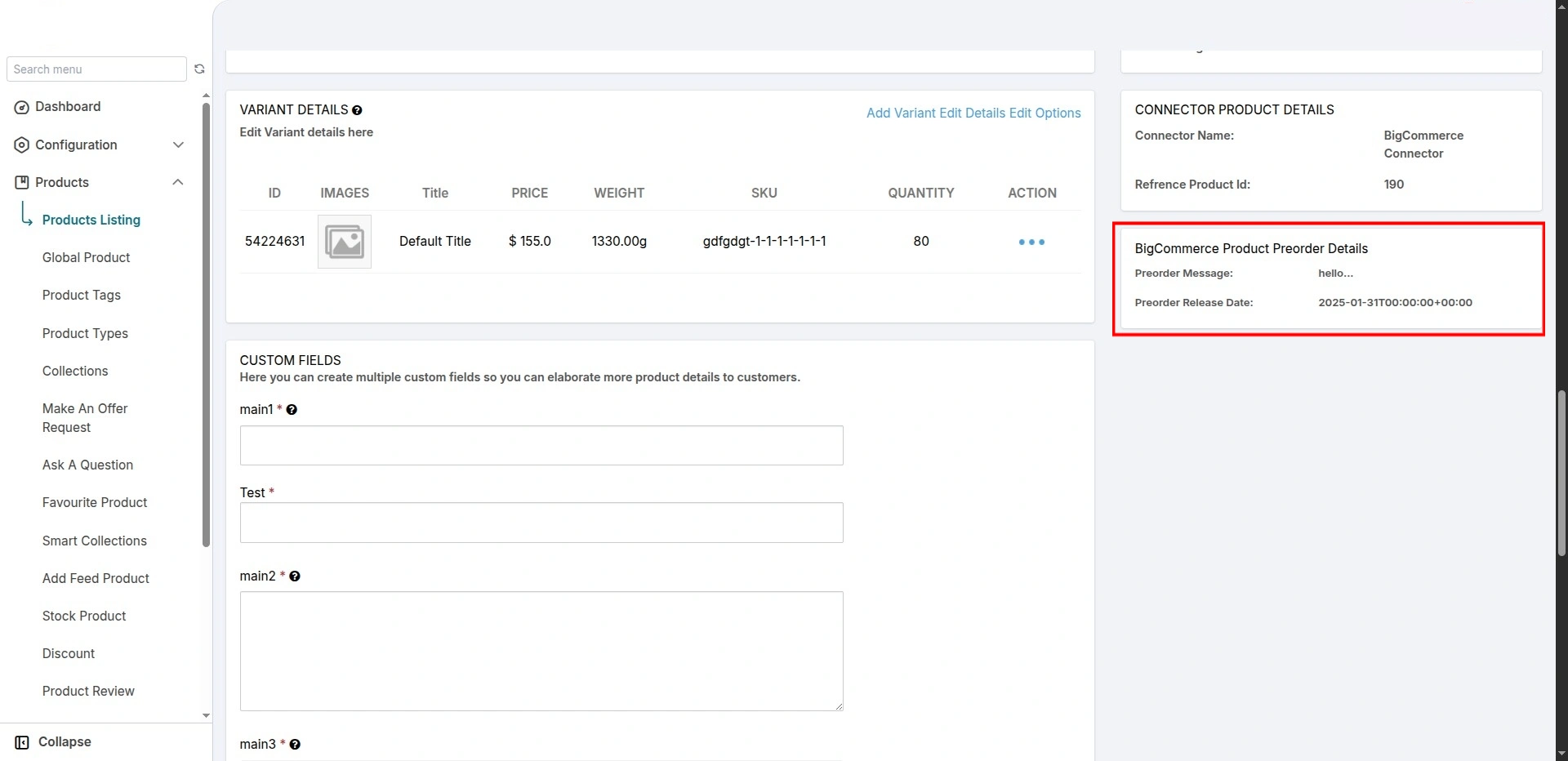Click the Edit Options link
The width and height of the screenshot is (1568, 761).
(x=1045, y=113)
